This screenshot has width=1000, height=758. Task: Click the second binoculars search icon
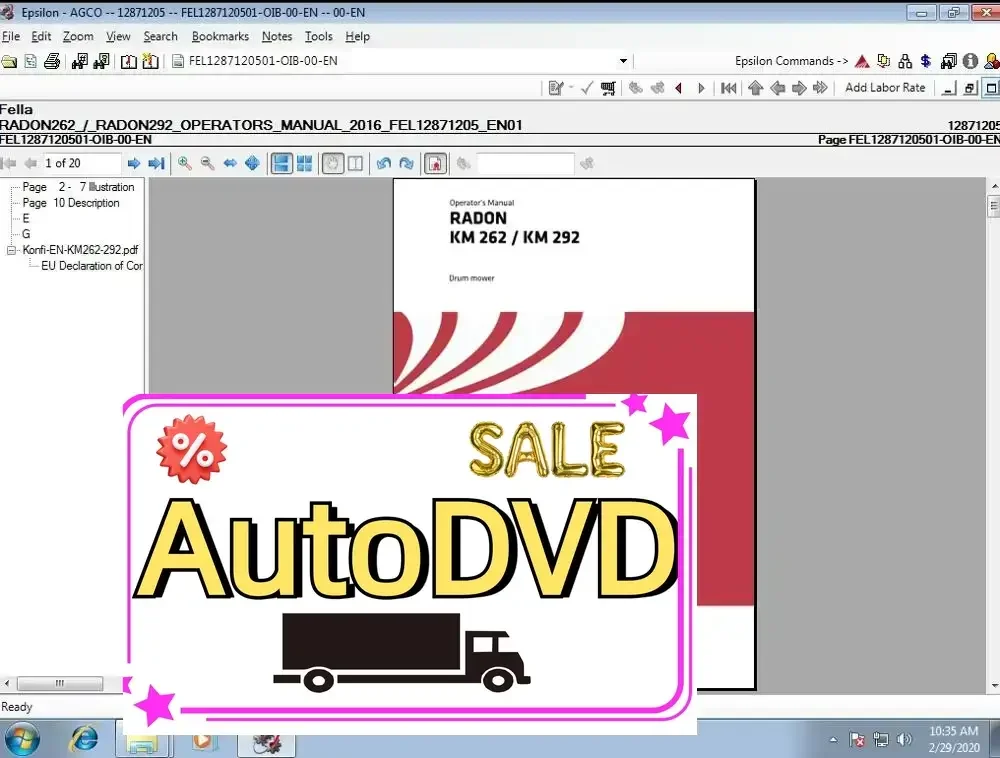point(101,61)
